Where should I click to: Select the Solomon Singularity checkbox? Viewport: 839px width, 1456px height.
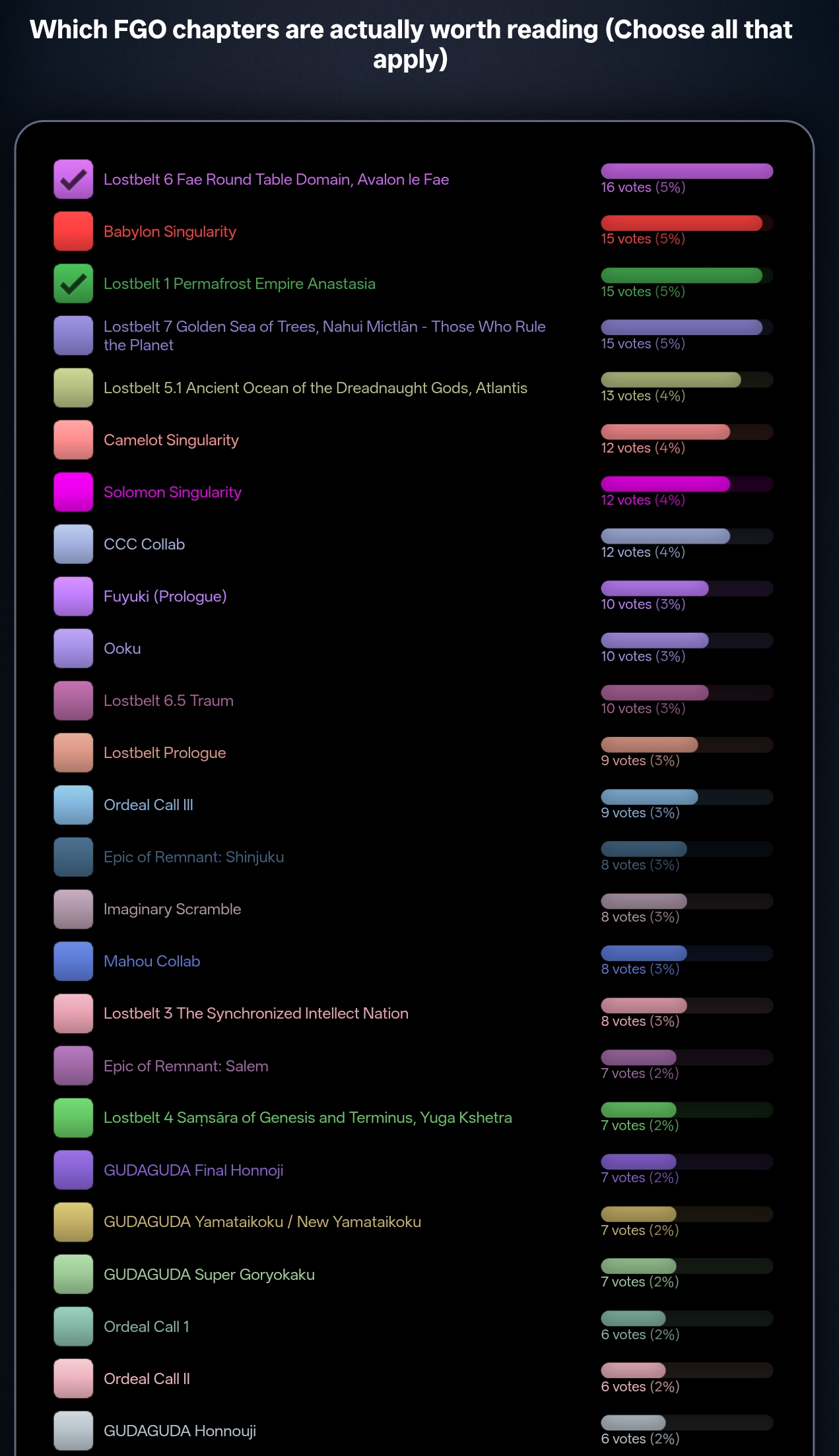click(x=73, y=491)
